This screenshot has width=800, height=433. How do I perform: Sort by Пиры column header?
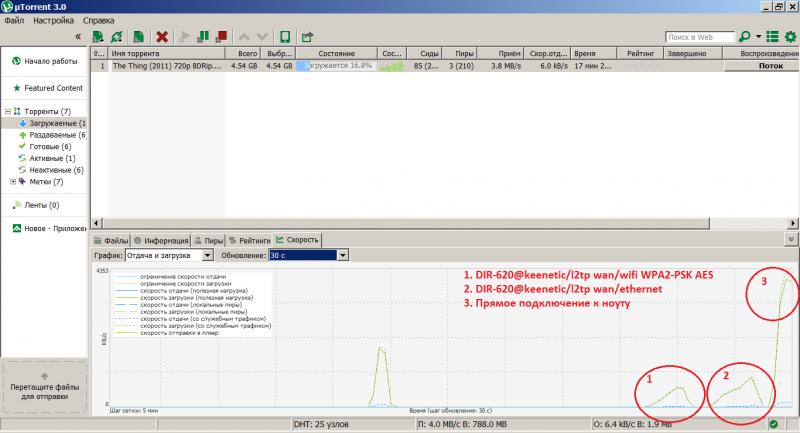[459, 53]
